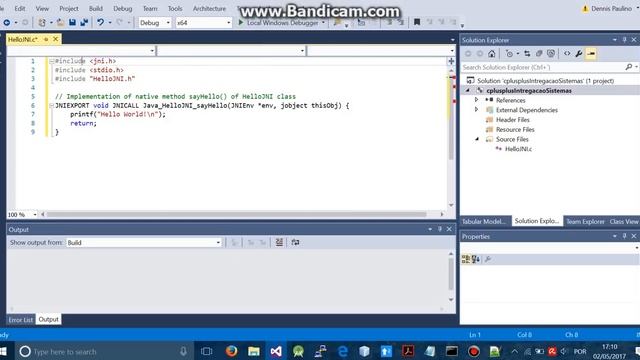Screen dimensions: 640x360
Task: Open the Architecture menu
Action: tap(209, 8)
